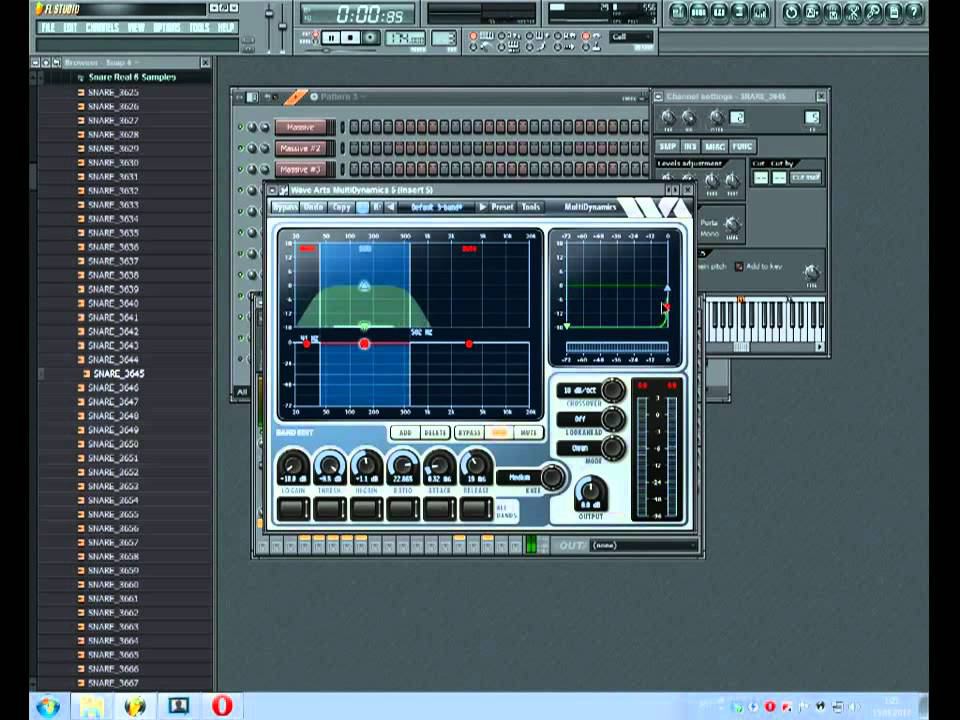Enable the Add to key checkbox
Image resolution: width=960 pixels, height=720 pixels.
pyautogui.click(x=739, y=266)
